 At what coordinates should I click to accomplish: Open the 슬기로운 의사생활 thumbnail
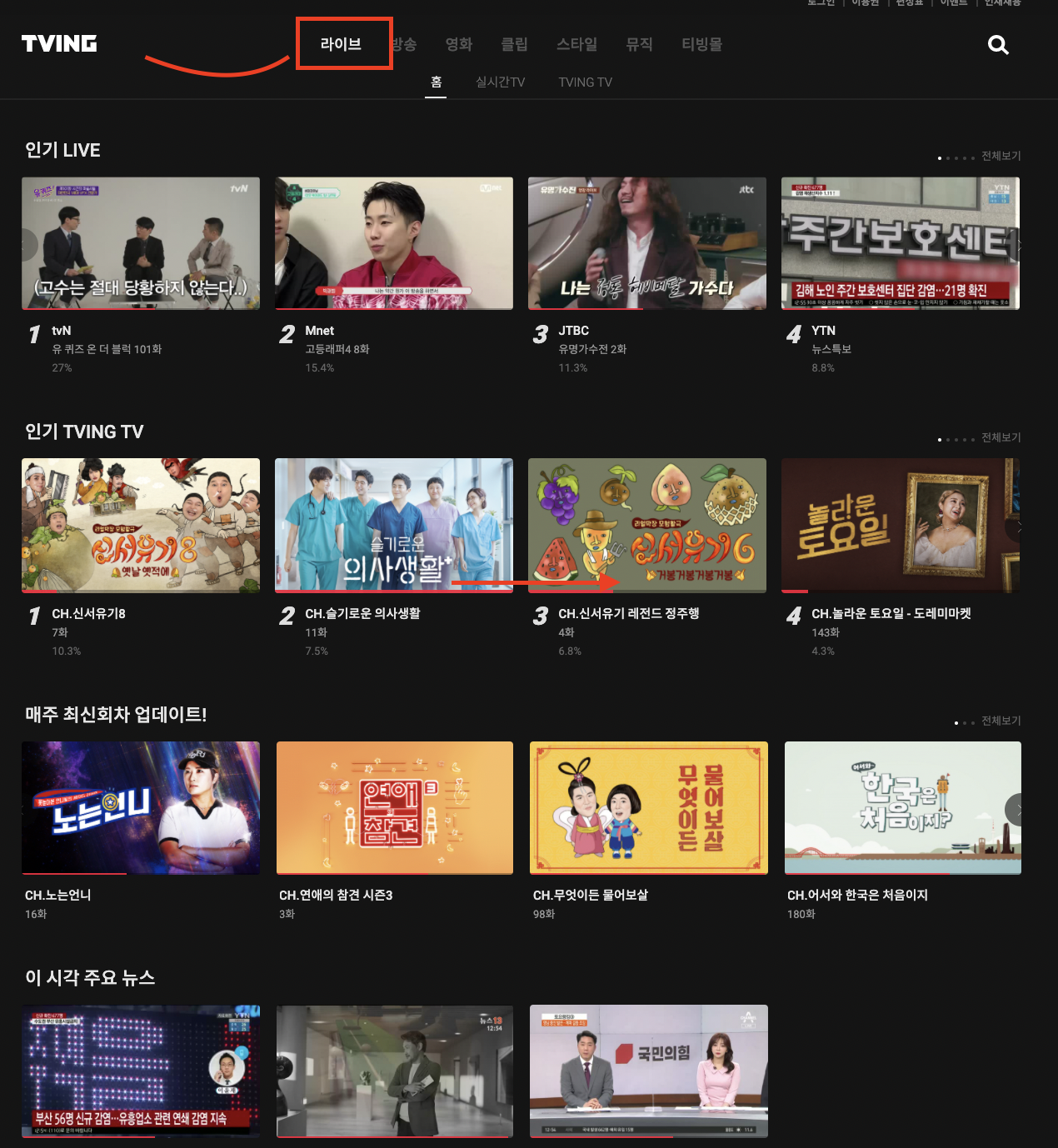[x=394, y=525]
